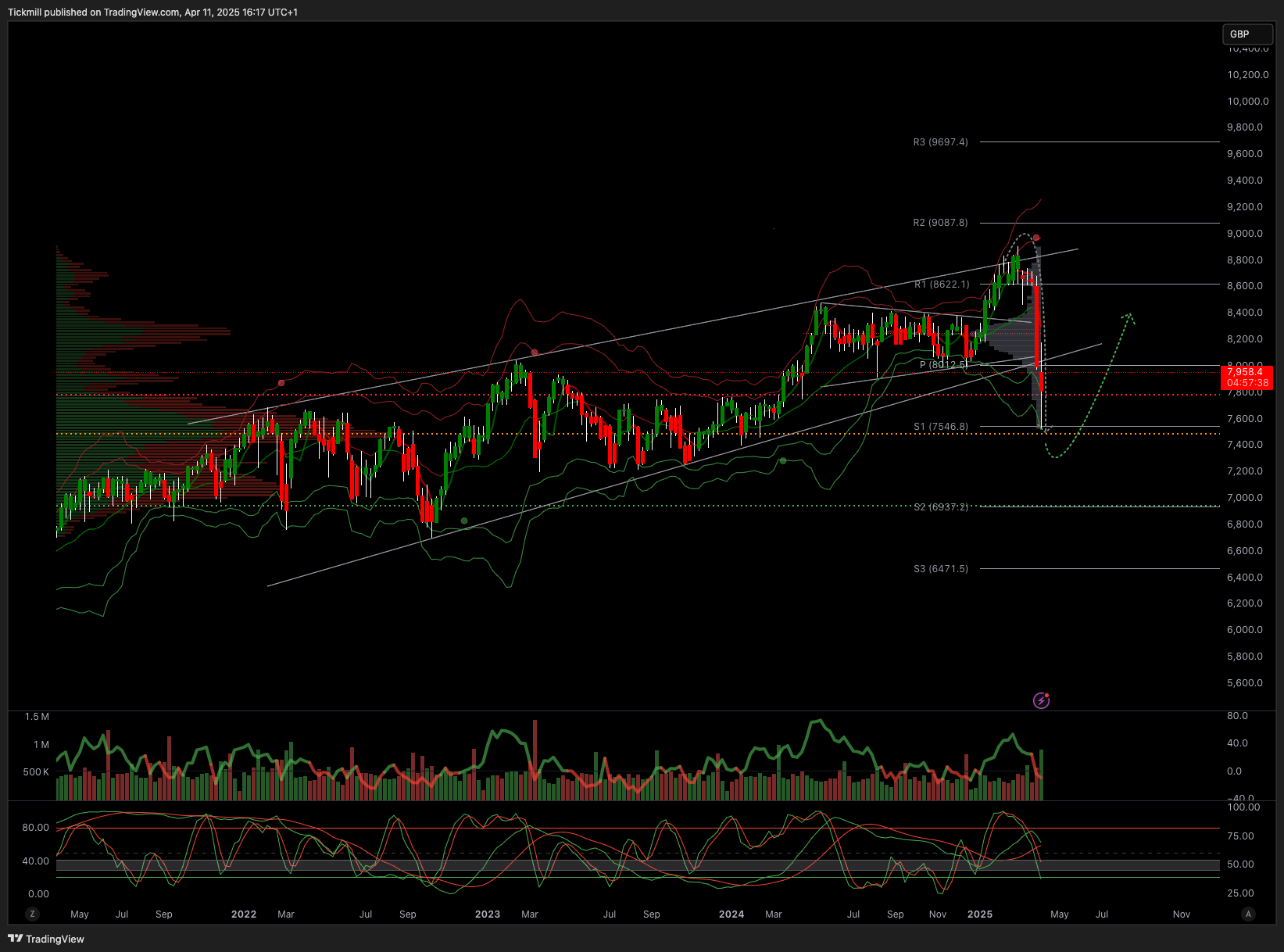Click the 8,800.0 price axis value
The width and height of the screenshot is (1284, 952).
[1245, 260]
